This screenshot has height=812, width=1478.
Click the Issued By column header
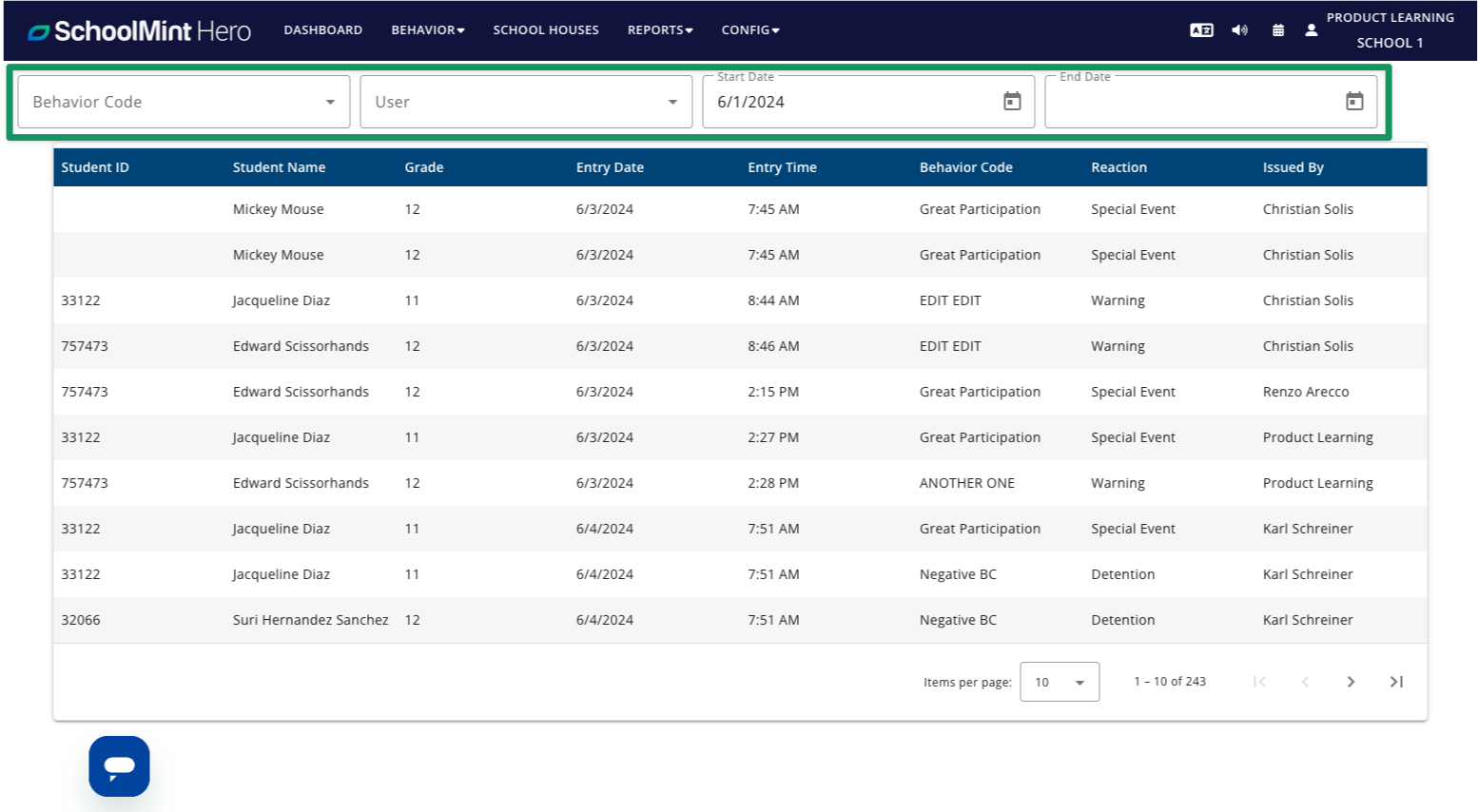click(x=1293, y=167)
